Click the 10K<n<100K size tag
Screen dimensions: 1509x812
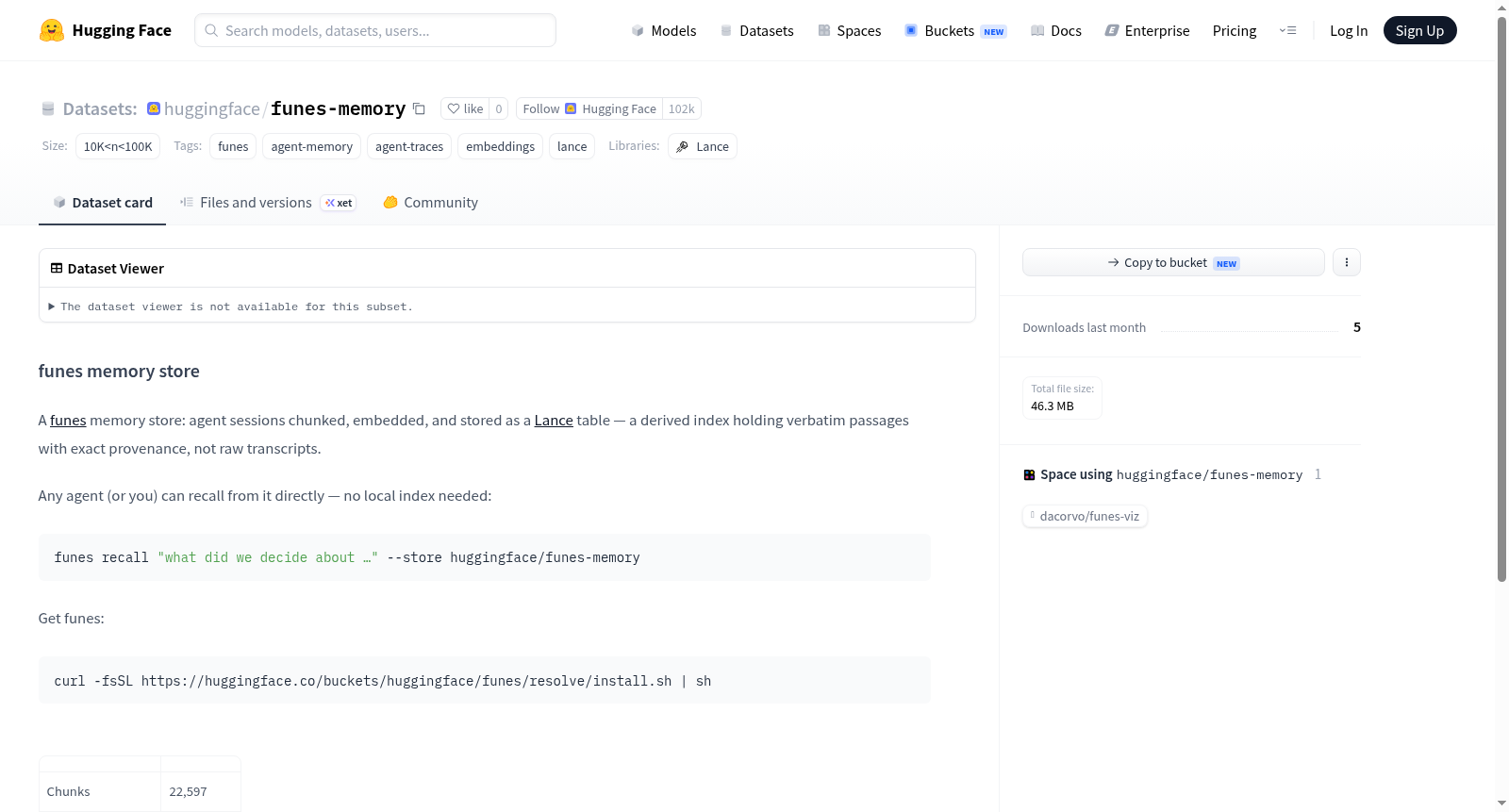(118, 146)
